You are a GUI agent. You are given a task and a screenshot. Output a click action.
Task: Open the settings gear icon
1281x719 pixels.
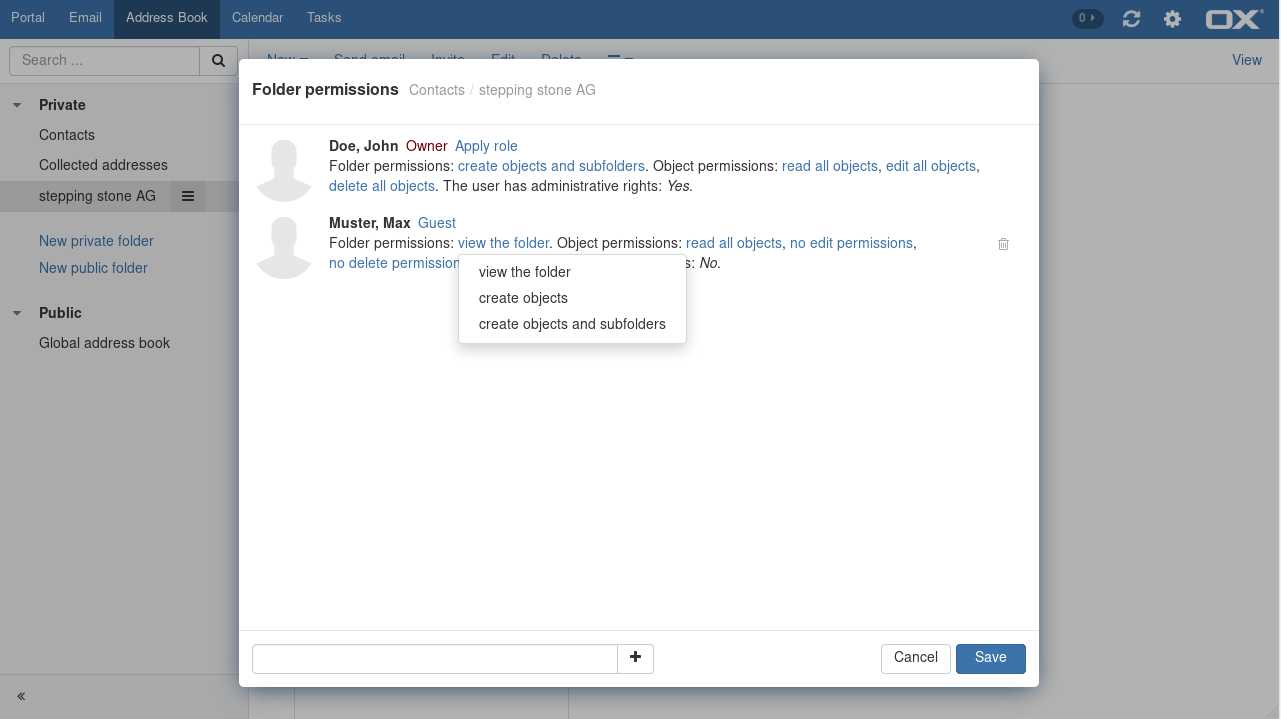click(x=1172, y=19)
